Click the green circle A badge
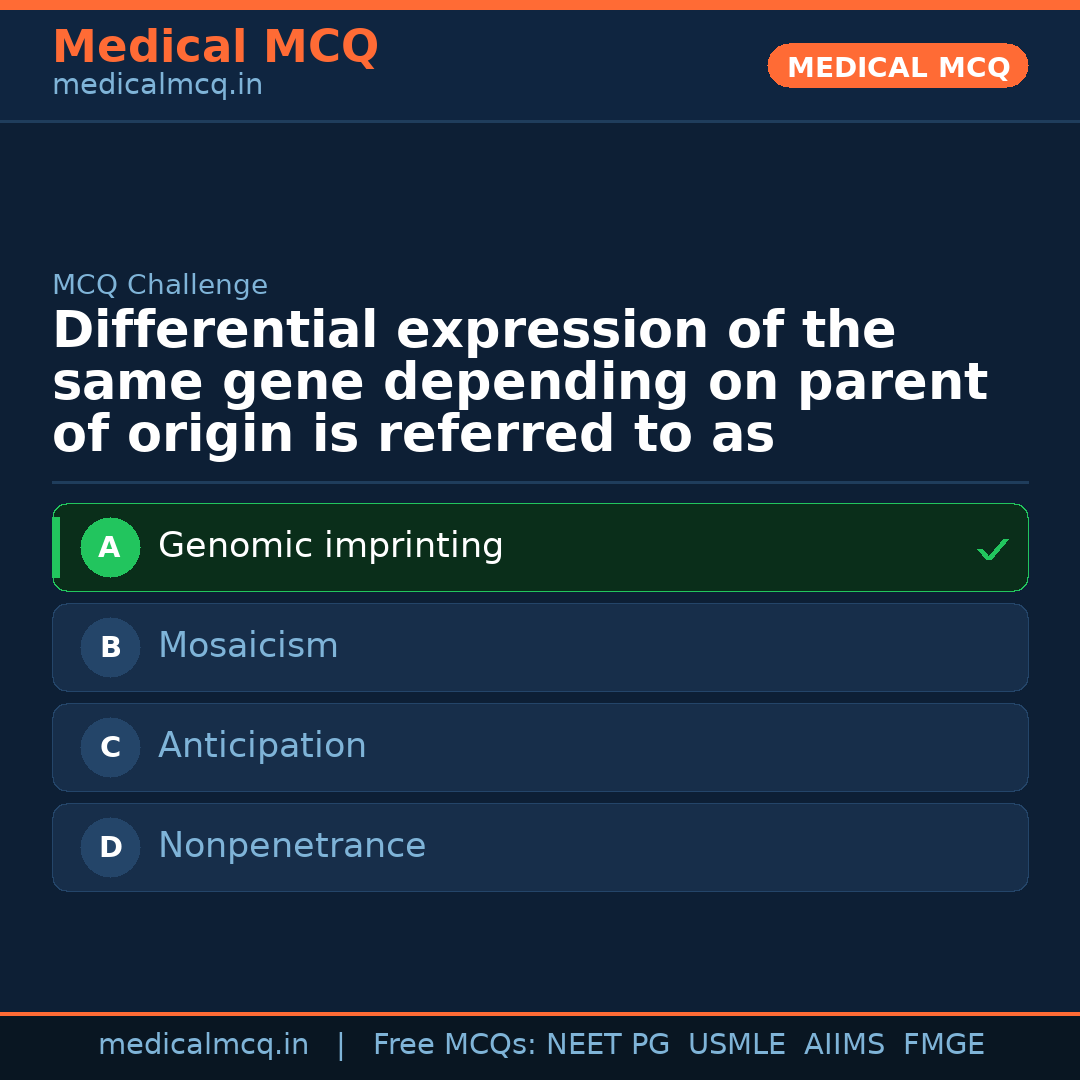 pos(110,547)
